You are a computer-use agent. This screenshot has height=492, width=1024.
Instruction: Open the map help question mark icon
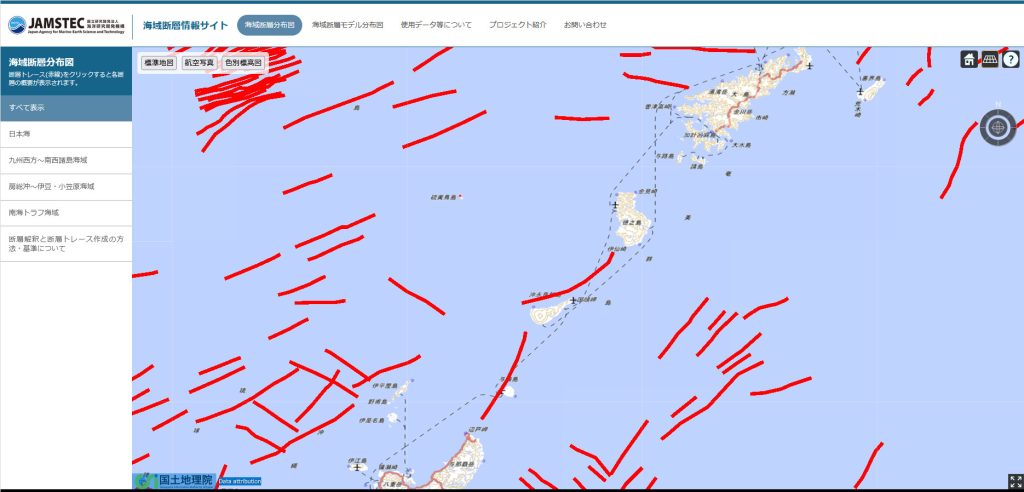(1011, 60)
